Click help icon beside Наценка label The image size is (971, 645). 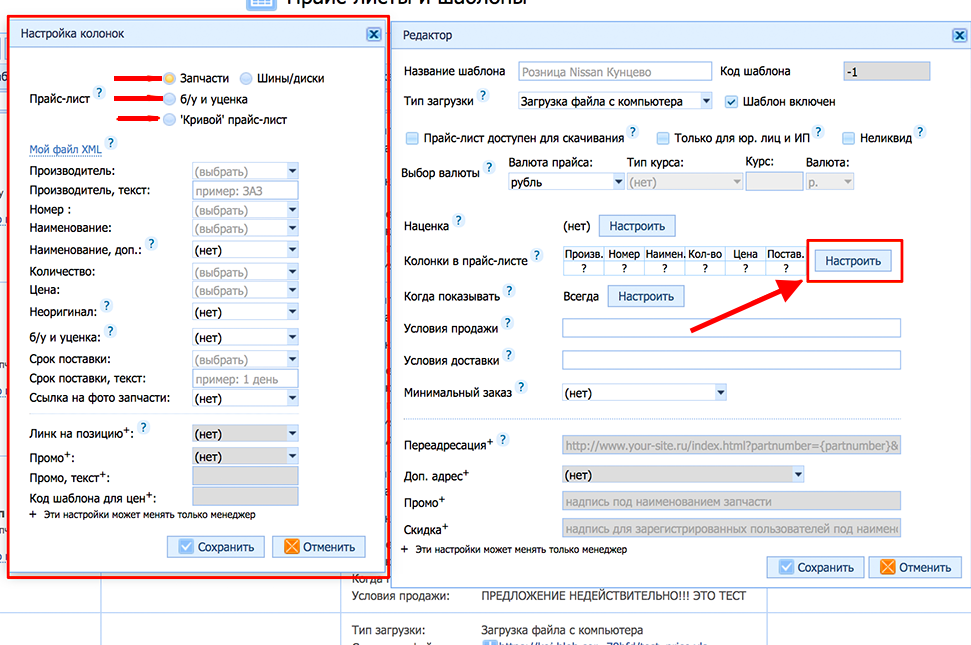click(x=459, y=221)
